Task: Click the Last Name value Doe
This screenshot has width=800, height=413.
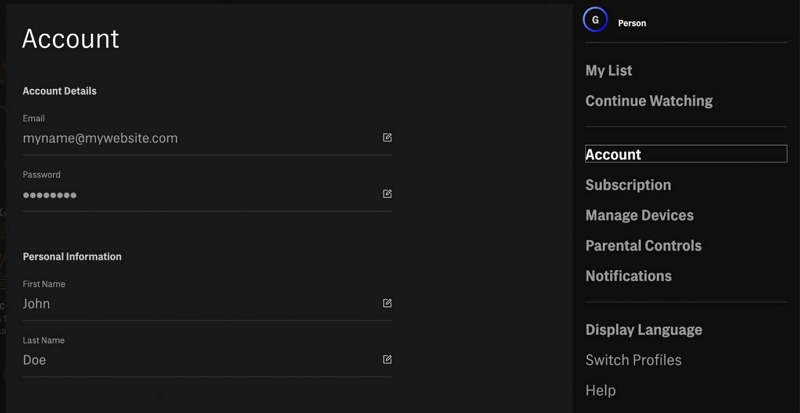Action: (x=35, y=360)
